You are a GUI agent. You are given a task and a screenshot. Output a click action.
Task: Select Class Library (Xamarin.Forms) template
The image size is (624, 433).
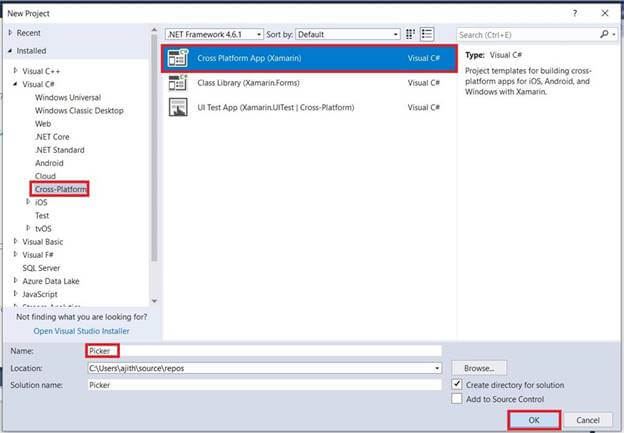(309, 83)
